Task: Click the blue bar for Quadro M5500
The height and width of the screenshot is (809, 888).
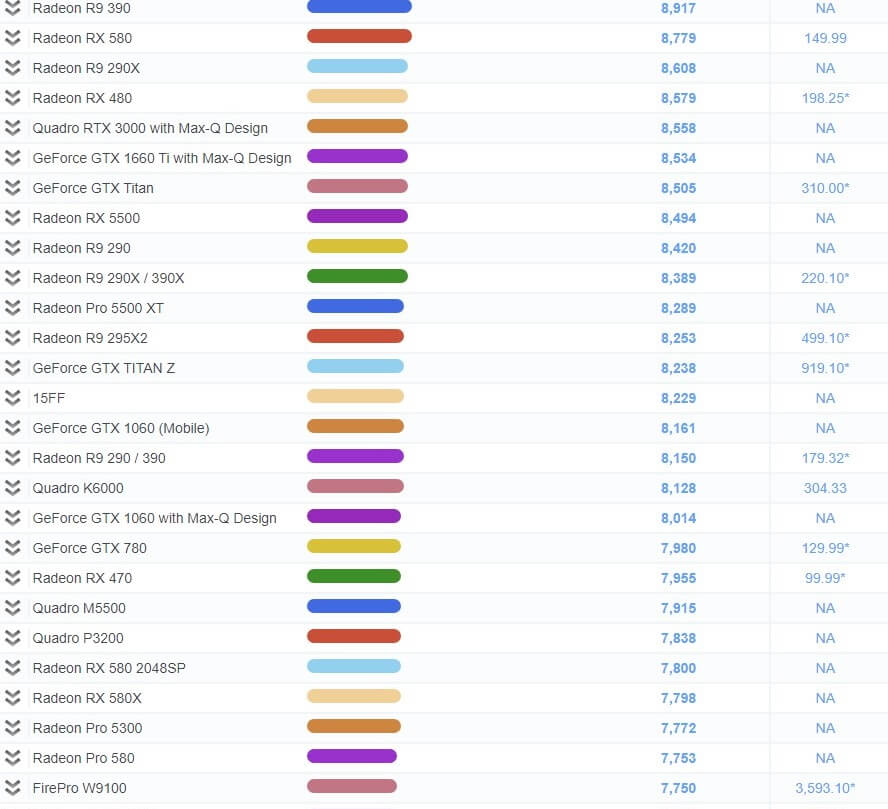Action: [x=354, y=606]
